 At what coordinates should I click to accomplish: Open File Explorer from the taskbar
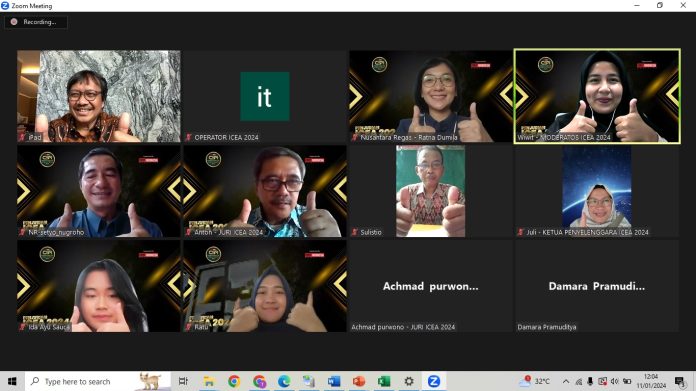click(209, 381)
